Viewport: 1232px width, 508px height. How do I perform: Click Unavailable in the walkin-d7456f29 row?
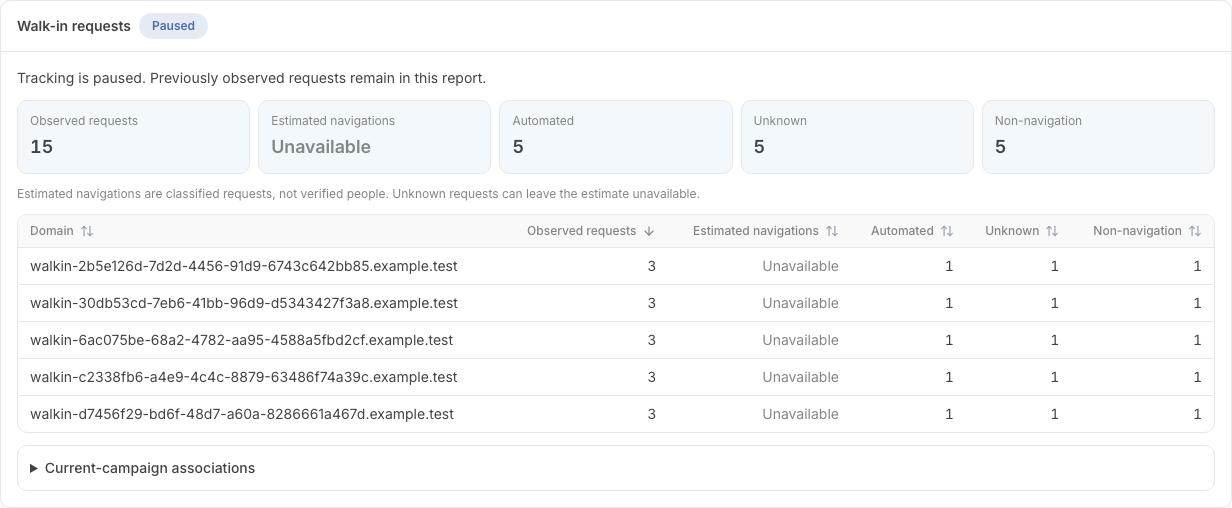click(x=800, y=414)
